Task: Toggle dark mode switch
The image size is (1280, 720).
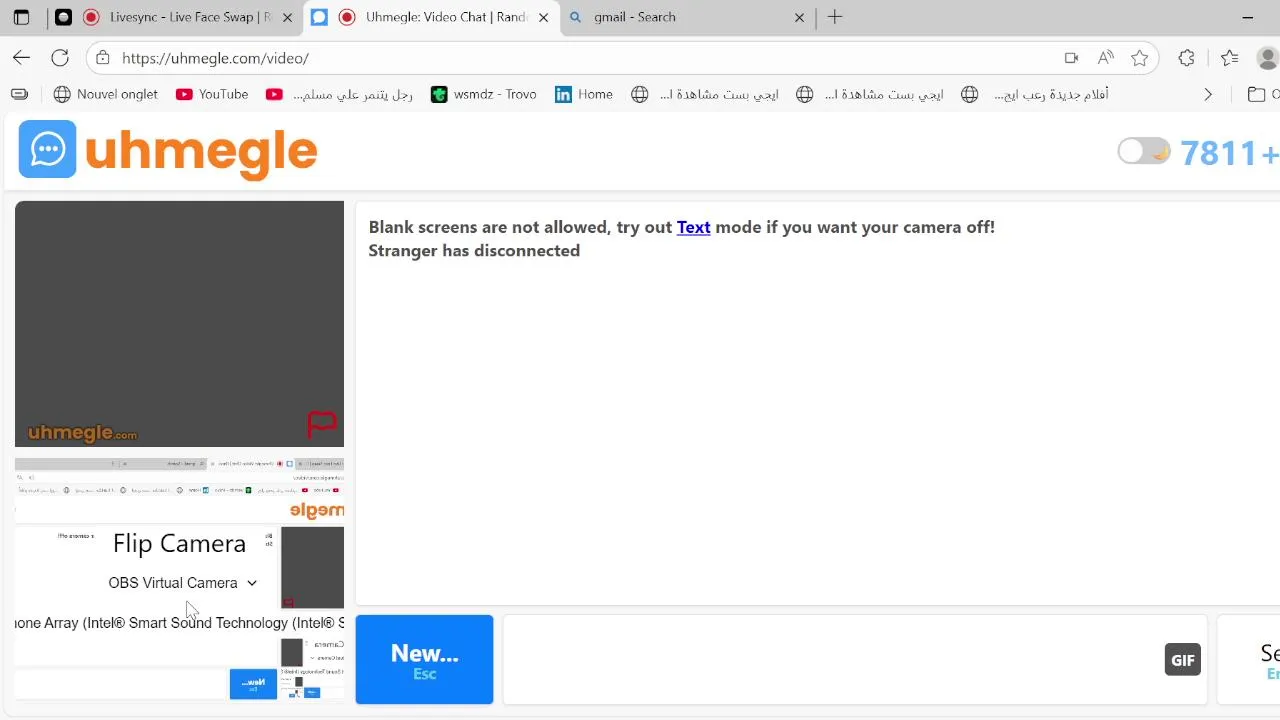Action: coord(1143,151)
